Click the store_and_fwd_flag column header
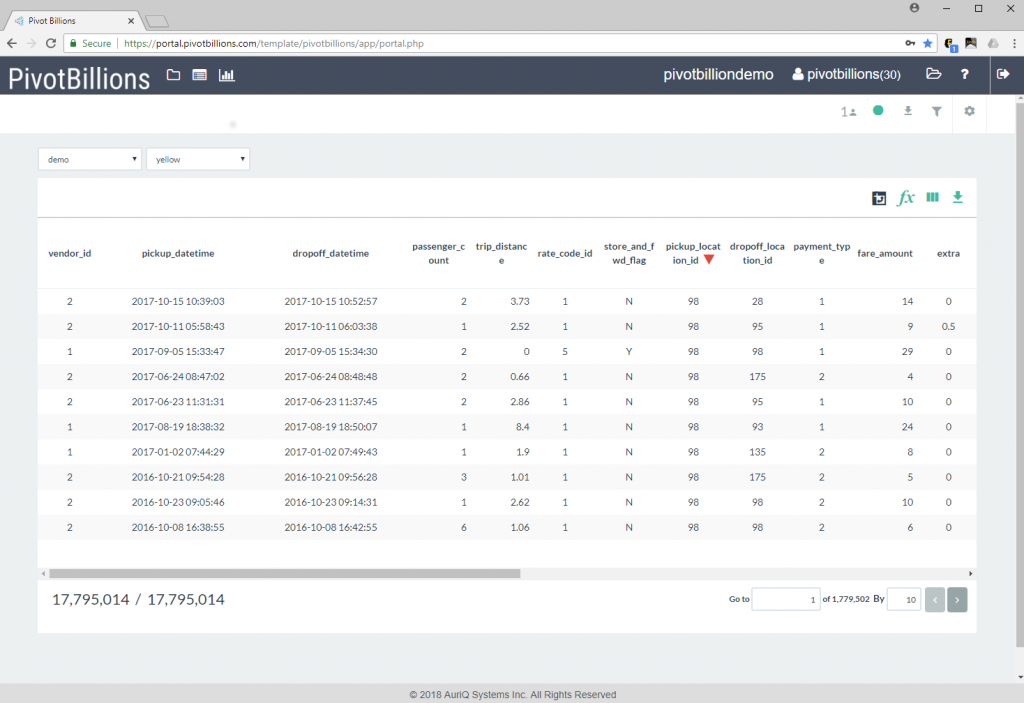Screen dimensions: 1024x703 coord(629,253)
